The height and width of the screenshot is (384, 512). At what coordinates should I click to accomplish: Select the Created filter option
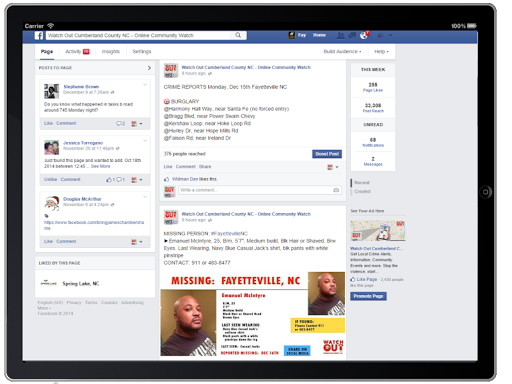362,191
